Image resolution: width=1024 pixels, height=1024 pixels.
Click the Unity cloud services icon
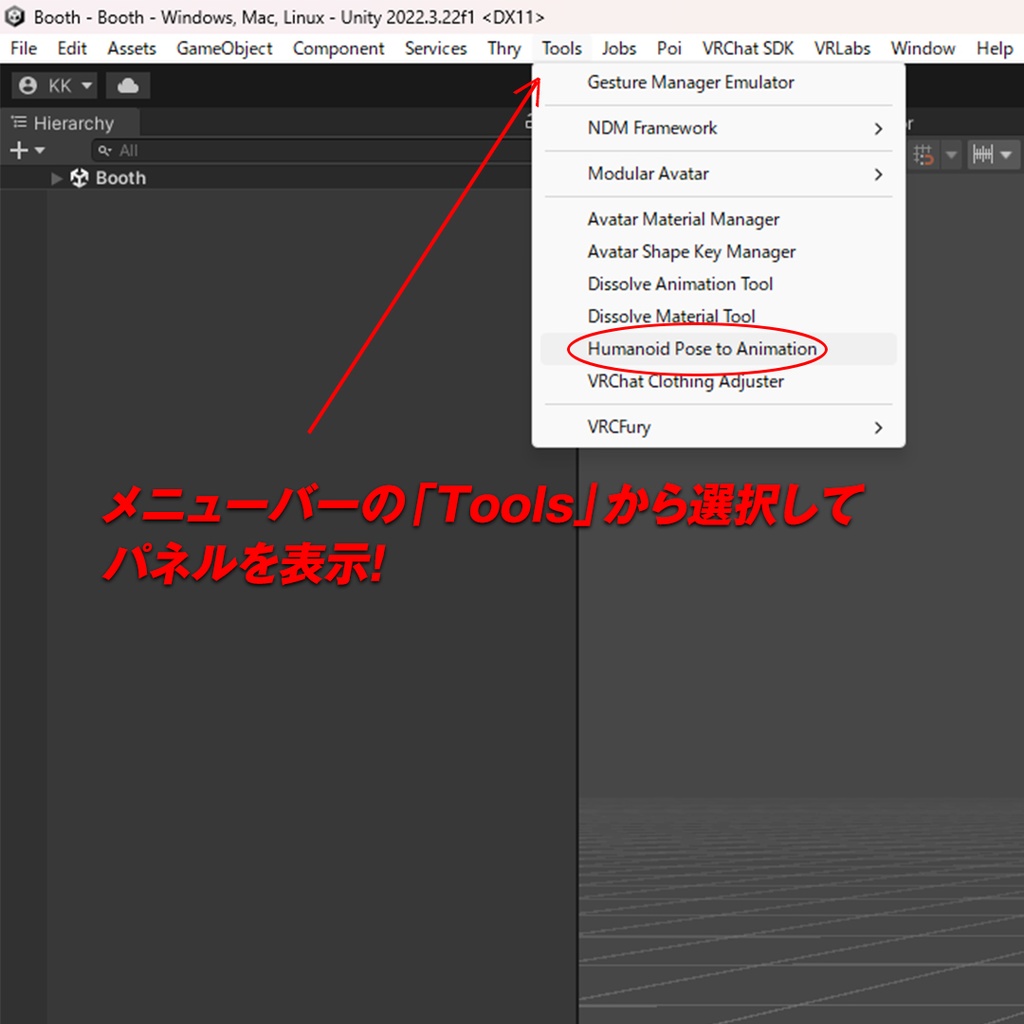point(127,85)
